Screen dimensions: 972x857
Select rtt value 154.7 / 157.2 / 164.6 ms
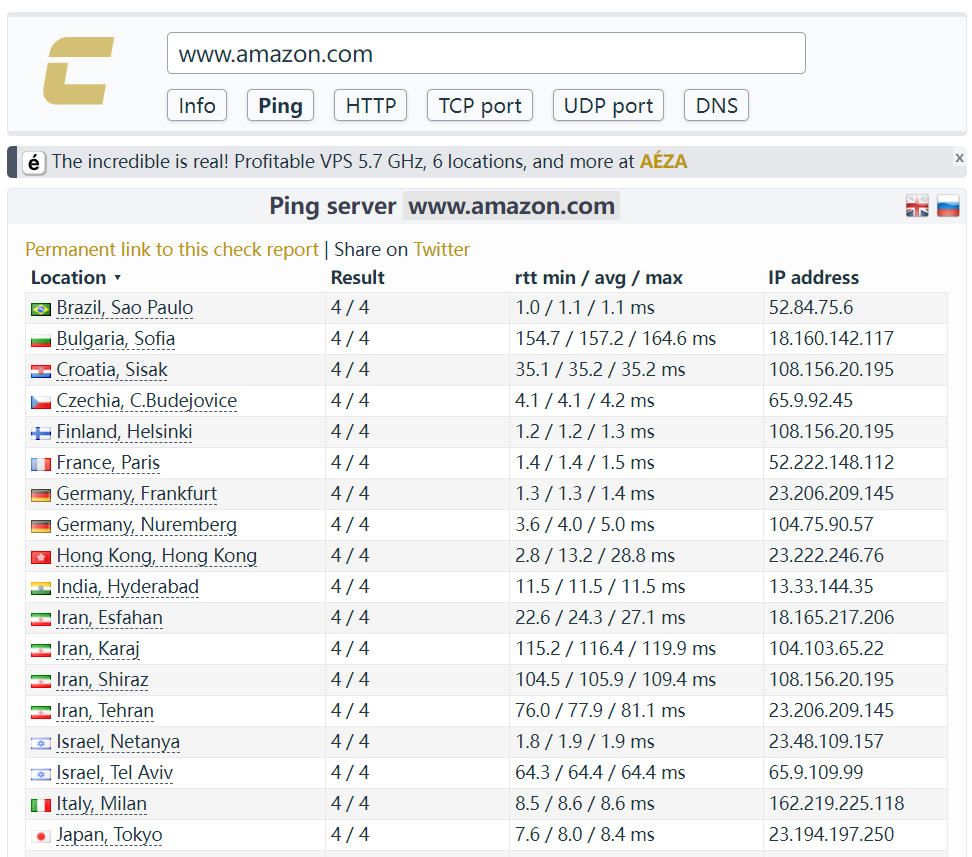point(615,339)
